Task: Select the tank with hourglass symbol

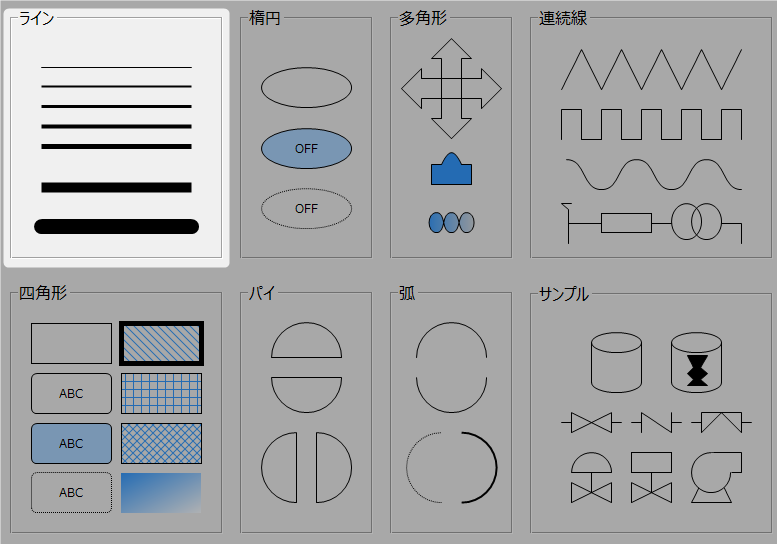Action: pyautogui.click(x=696, y=362)
